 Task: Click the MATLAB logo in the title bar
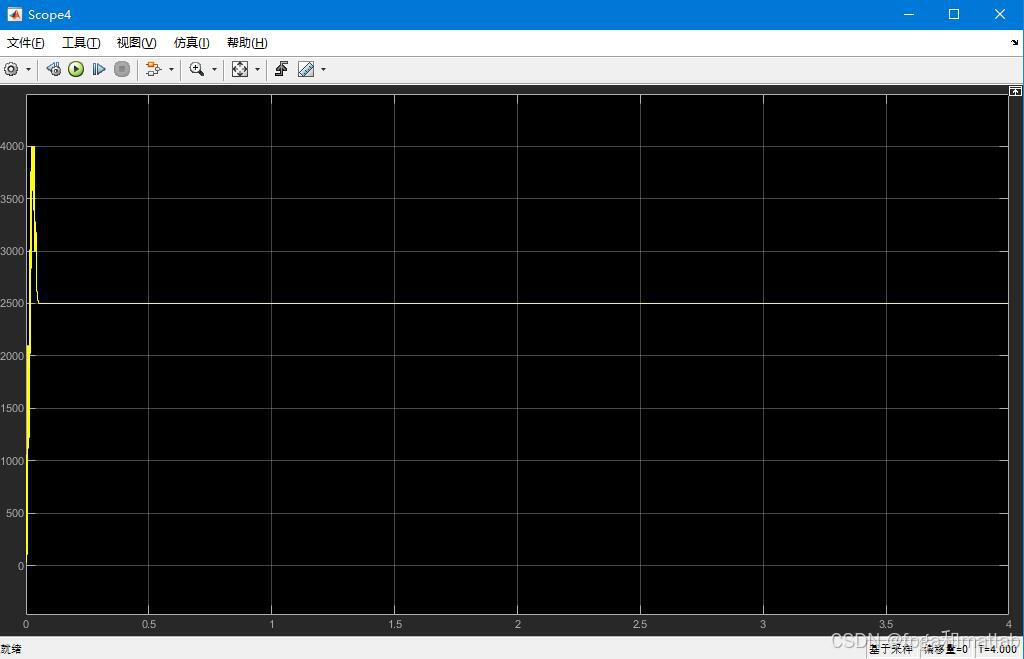14,14
